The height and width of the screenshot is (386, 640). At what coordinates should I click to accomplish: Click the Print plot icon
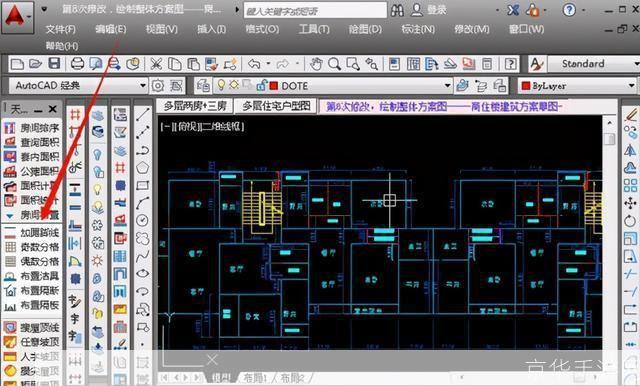tap(77, 63)
